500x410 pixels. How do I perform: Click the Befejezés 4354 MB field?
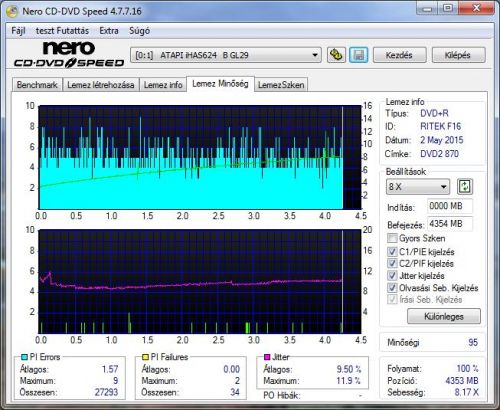[x=450, y=224]
